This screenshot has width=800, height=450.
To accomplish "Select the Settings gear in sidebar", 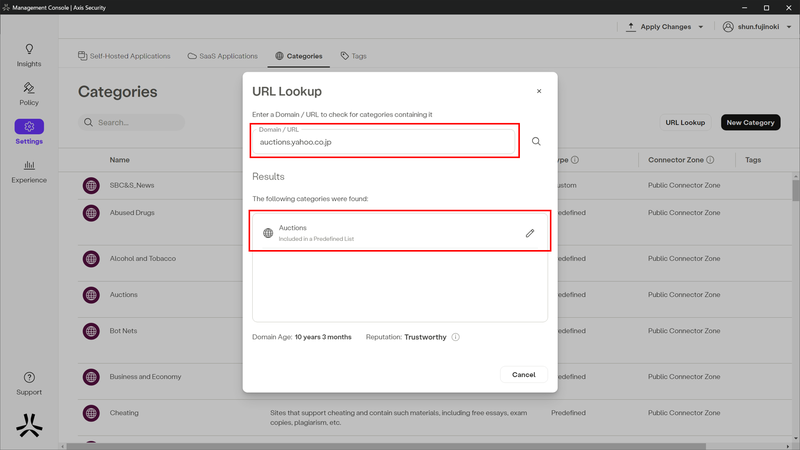I will [x=29, y=127].
